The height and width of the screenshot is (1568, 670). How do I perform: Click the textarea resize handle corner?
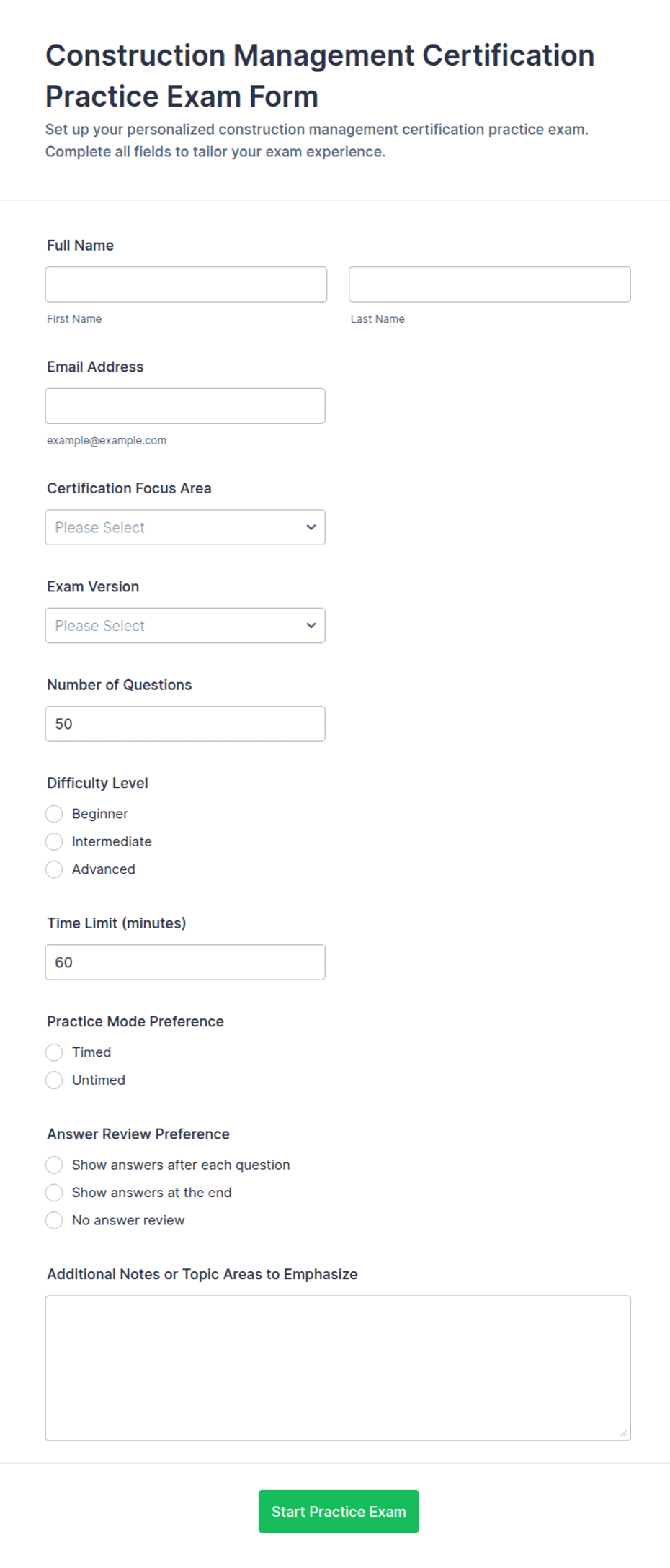624,1433
